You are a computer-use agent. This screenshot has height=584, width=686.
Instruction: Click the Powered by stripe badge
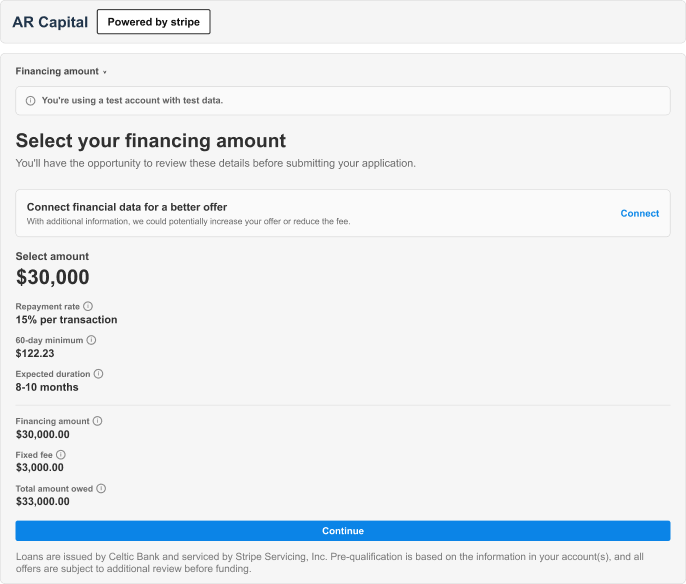(154, 22)
